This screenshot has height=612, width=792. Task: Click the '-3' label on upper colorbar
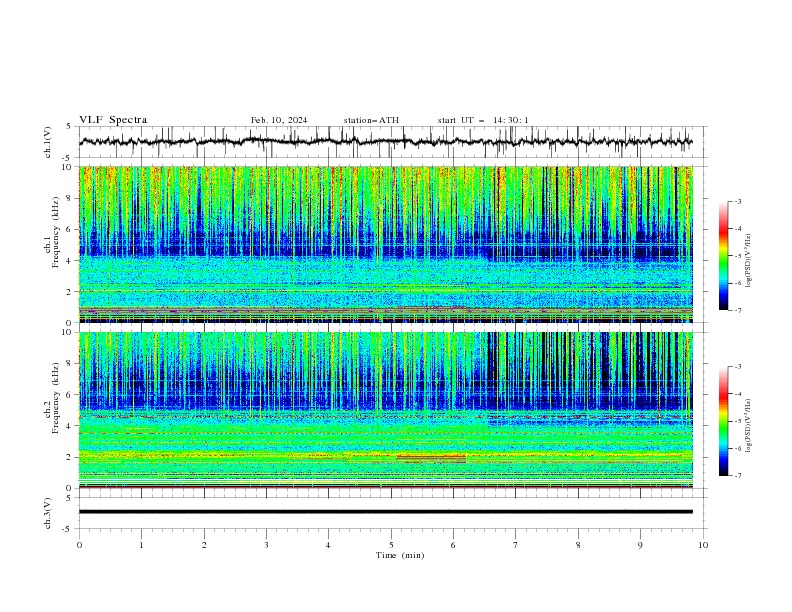click(737, 201)
